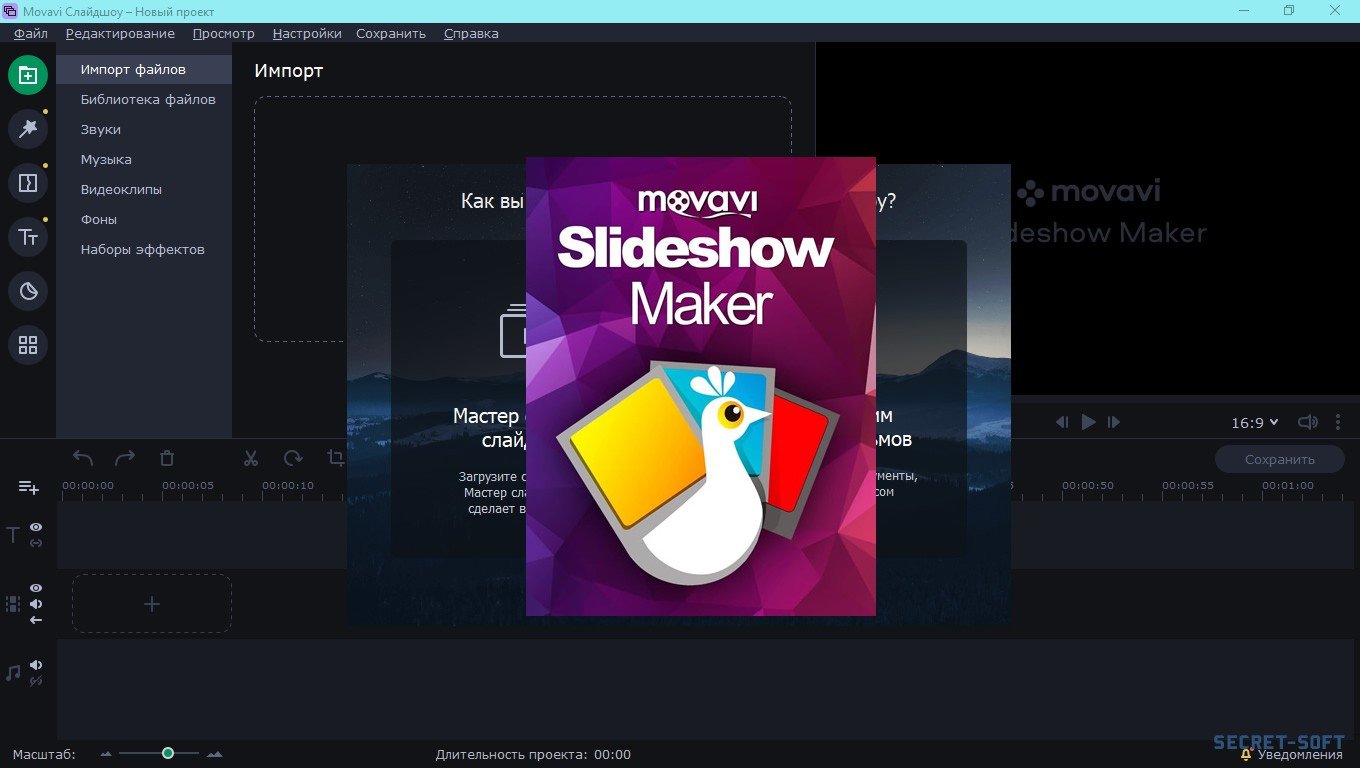Open Уведомления notifications in status bar
The width and height of the screenshot is (1360, 768).
pyautogui.click(x=1292, y=754)
